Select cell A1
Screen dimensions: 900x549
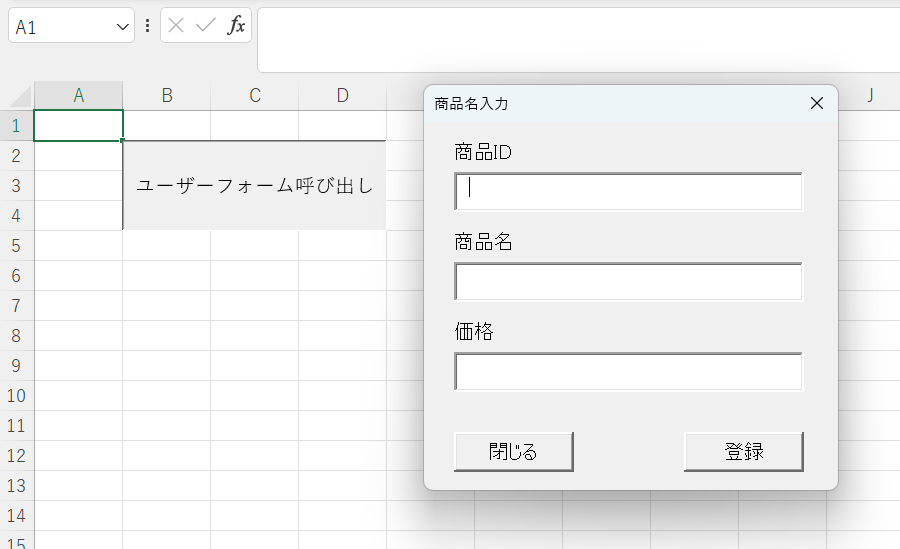coord(79,125)
